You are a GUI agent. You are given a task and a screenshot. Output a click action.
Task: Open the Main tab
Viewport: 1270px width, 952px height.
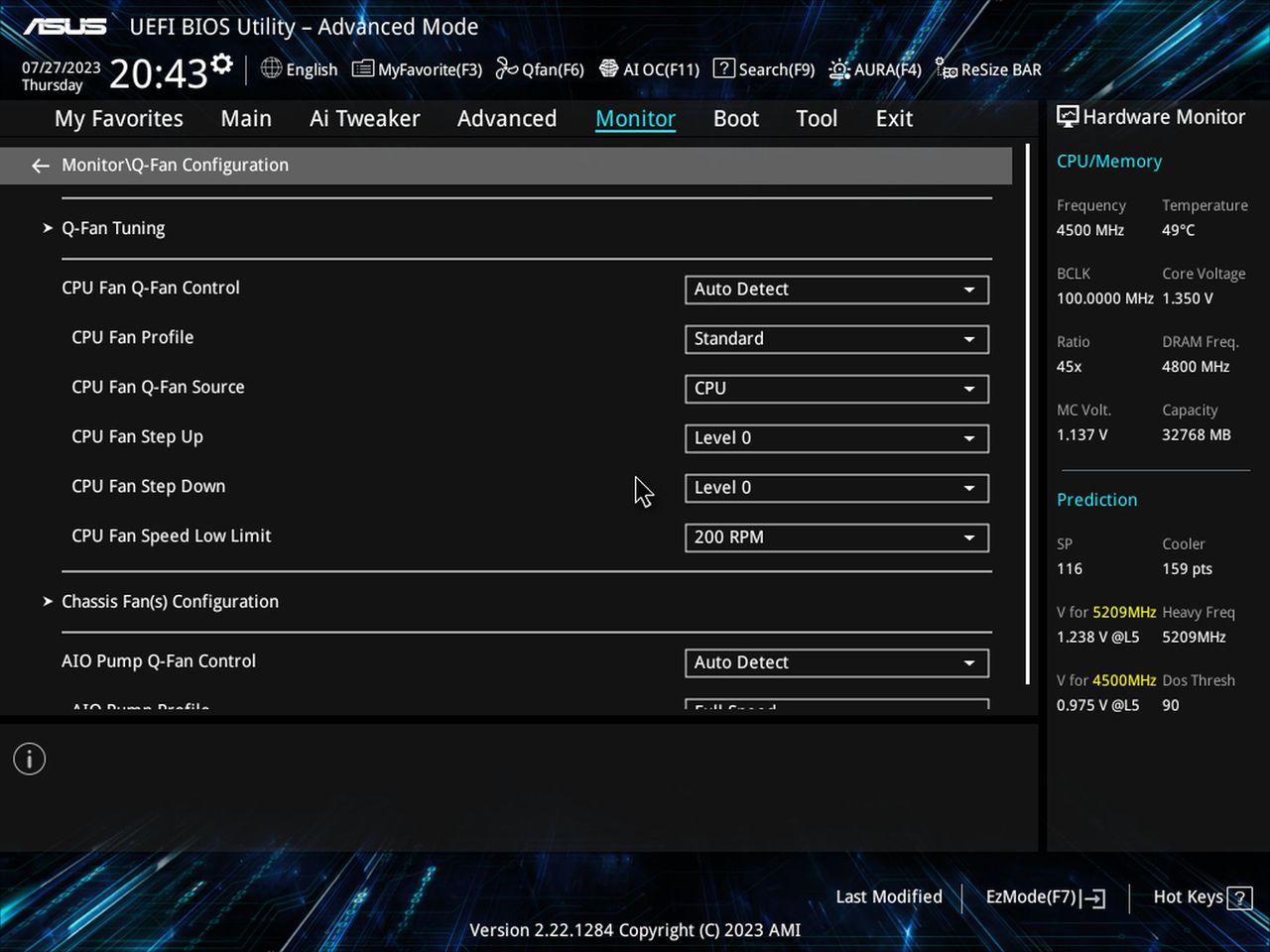[246, 119]
